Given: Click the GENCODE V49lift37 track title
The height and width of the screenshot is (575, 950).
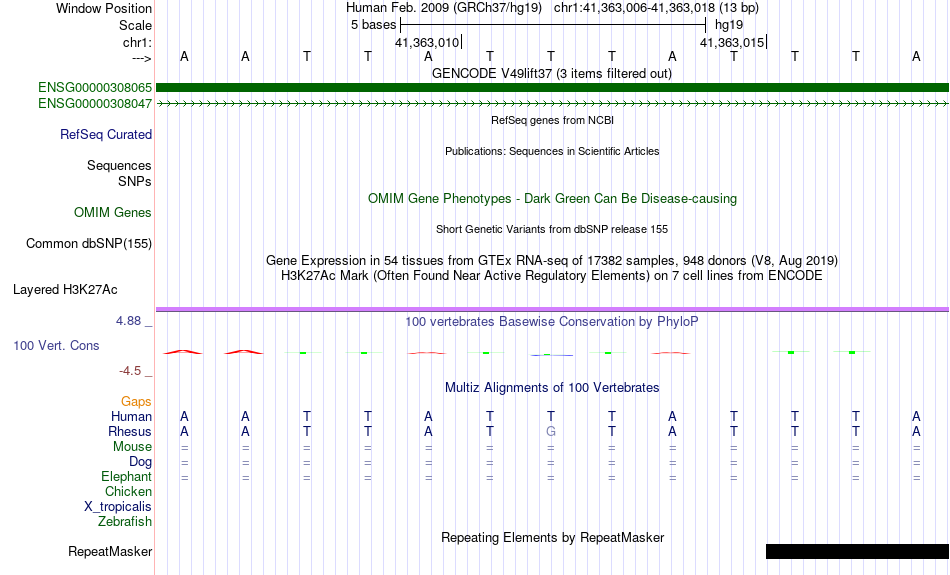Looking at the screenshot, I should (552, 73).
